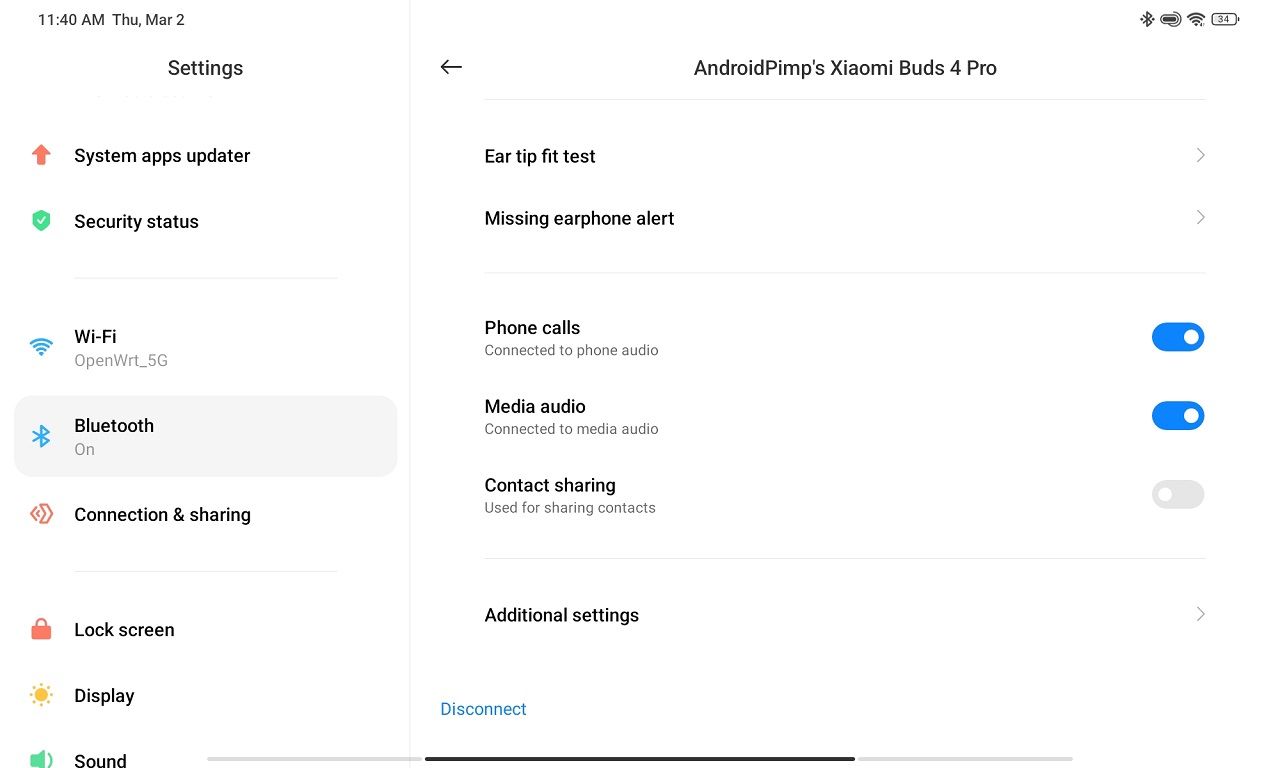Viewport: 1280px width, 768px height.
Task: Disable the Phone calls toggle
Action: click(x=1178, y=337)
